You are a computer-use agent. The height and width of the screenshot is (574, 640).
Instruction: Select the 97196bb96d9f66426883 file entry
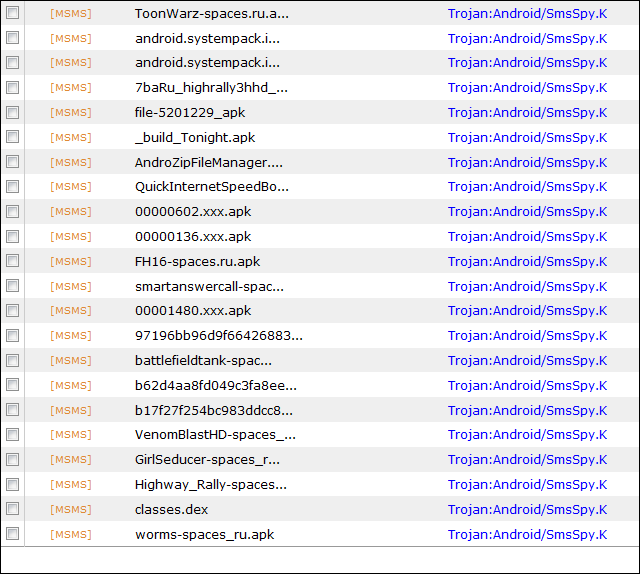[218, 336]
